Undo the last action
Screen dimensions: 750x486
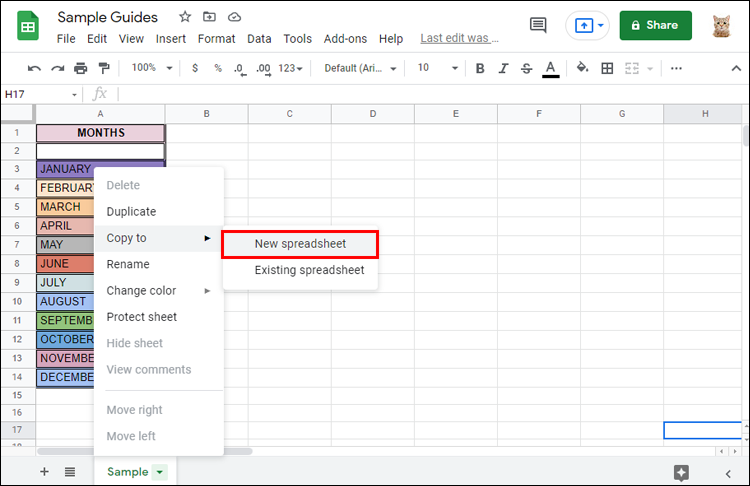(34, 68)
